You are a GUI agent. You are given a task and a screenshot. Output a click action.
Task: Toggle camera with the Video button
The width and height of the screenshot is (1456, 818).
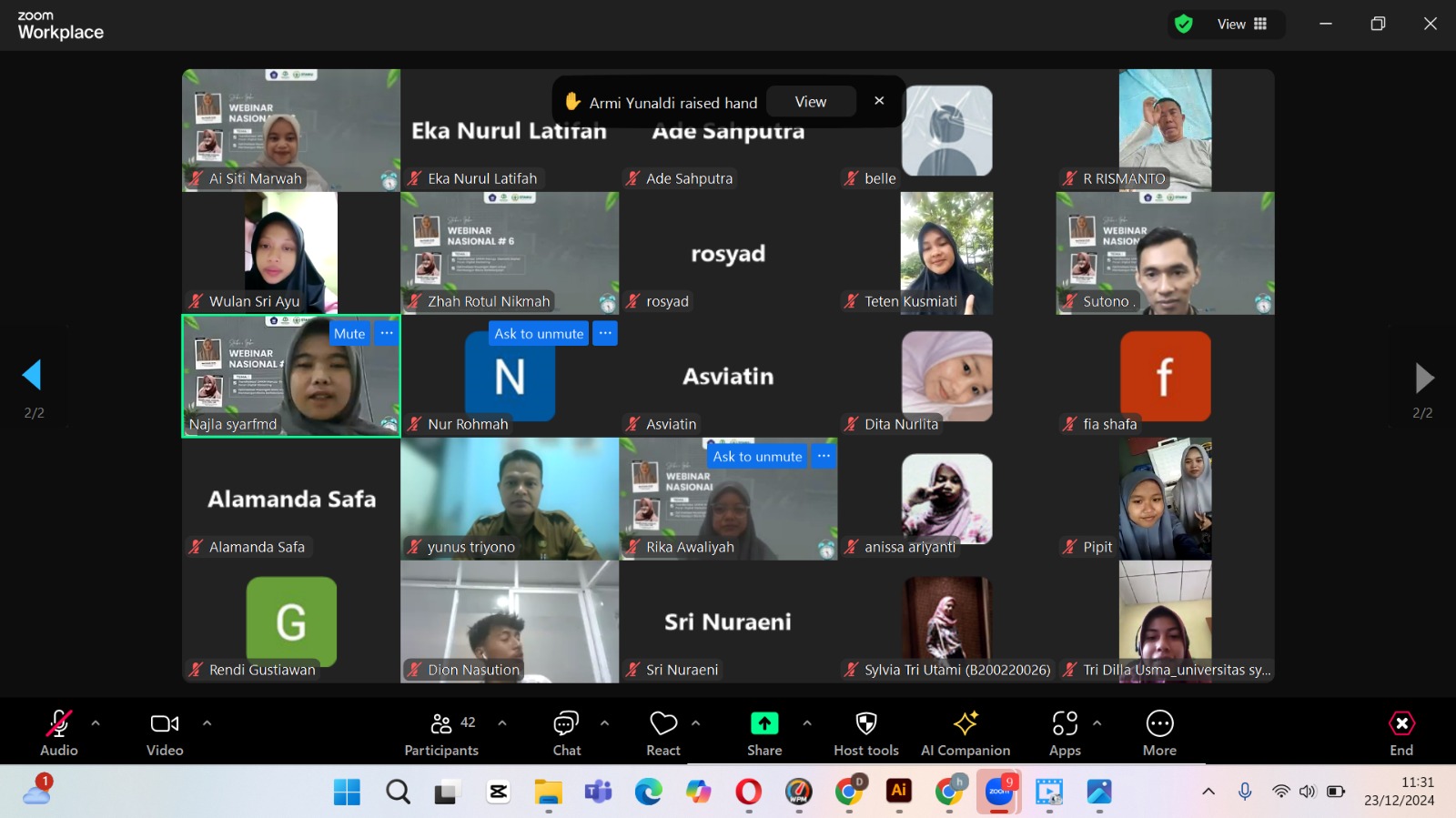pyautogui.click(x=165, y=733)
